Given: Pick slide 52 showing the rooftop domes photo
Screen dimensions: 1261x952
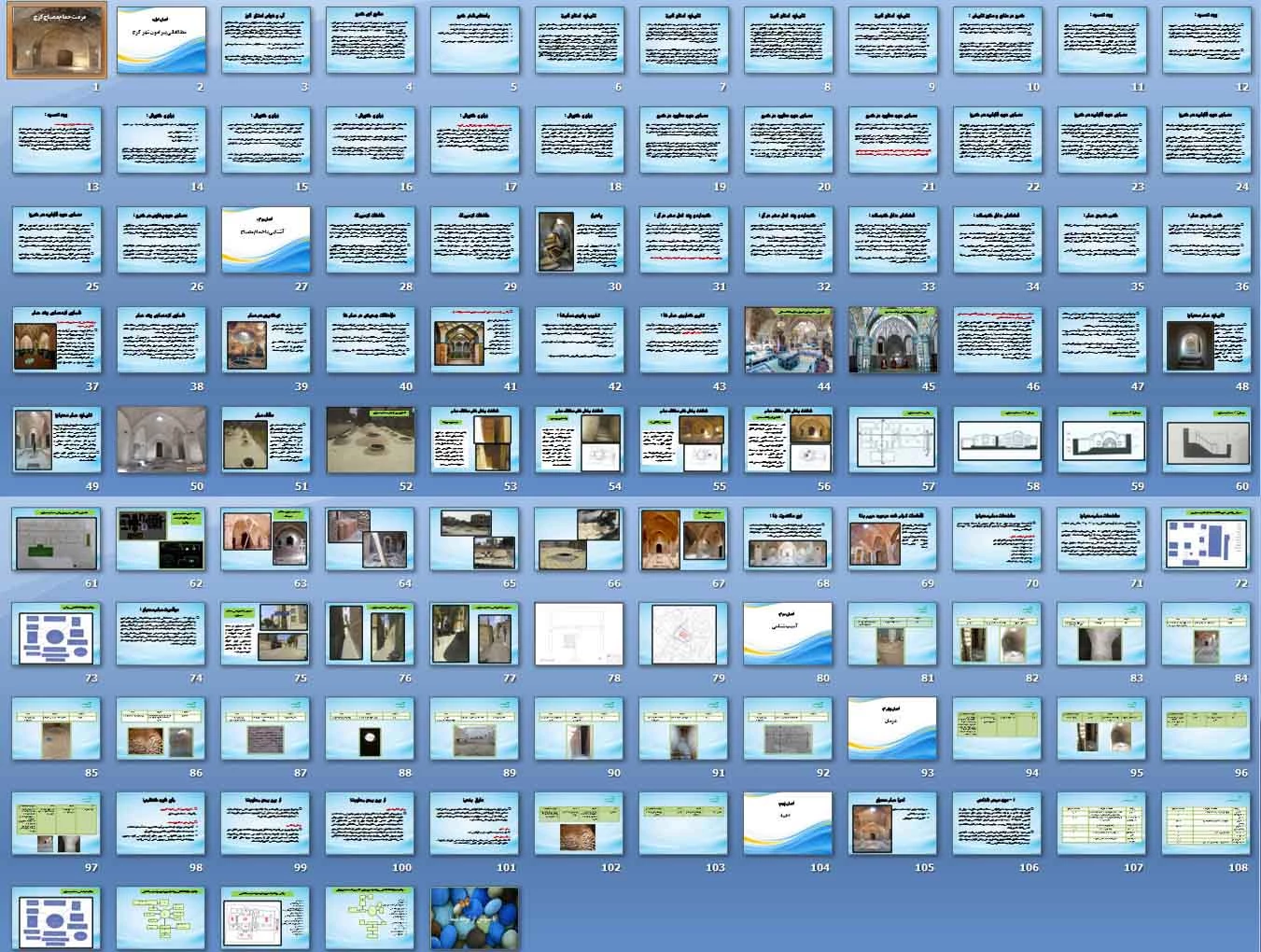Looking at the screenshot, I should point(371,440).
